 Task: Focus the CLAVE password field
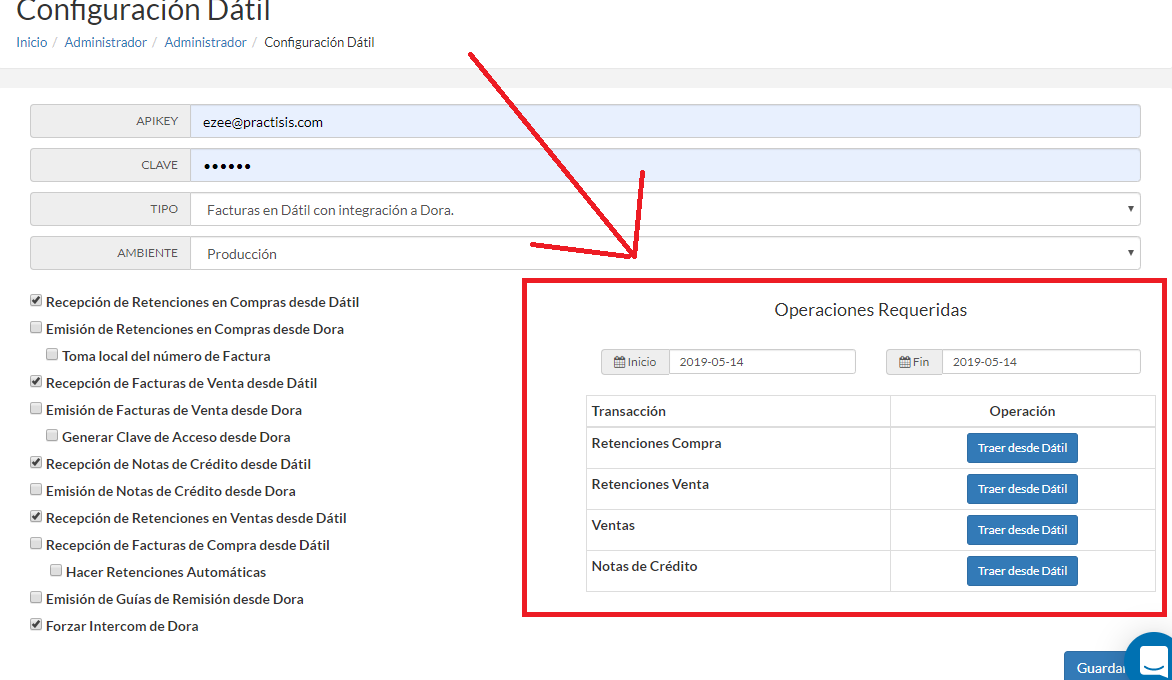click(664, 166)
